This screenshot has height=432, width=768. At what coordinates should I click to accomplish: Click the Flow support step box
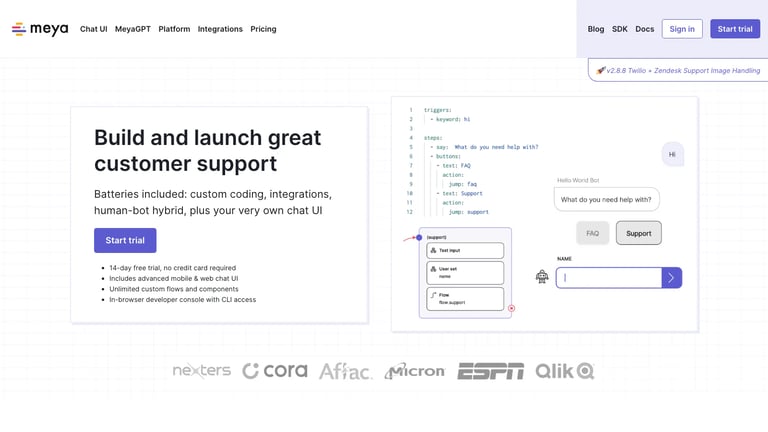click(465, 299)
